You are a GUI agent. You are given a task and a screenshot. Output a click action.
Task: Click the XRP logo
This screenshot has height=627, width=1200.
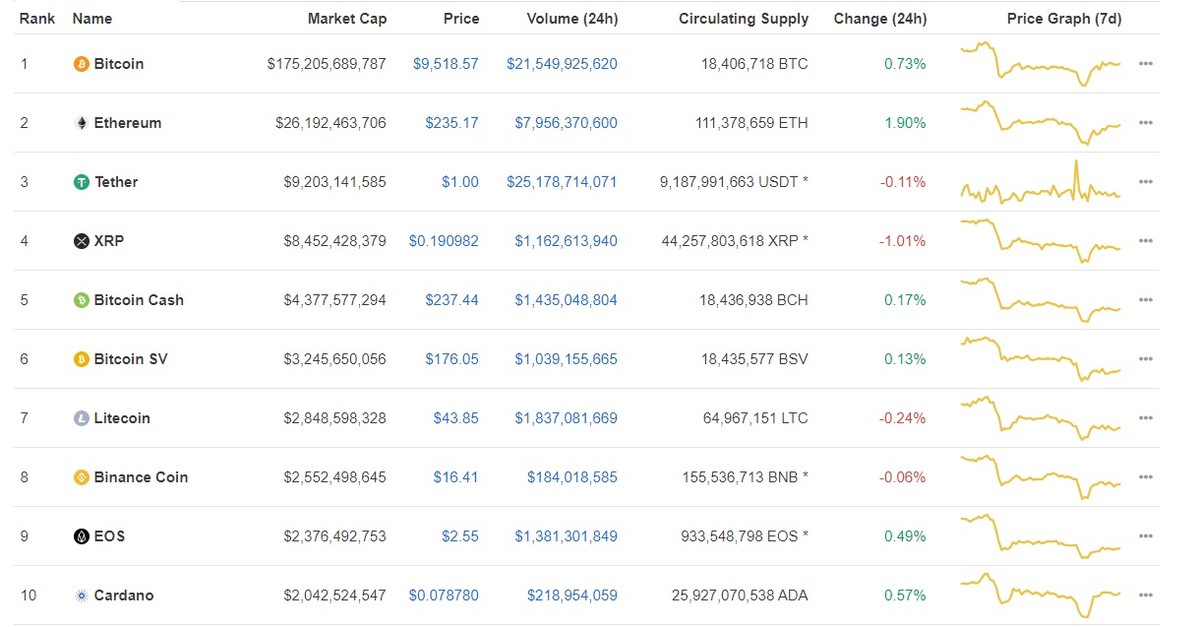point(81,240)
